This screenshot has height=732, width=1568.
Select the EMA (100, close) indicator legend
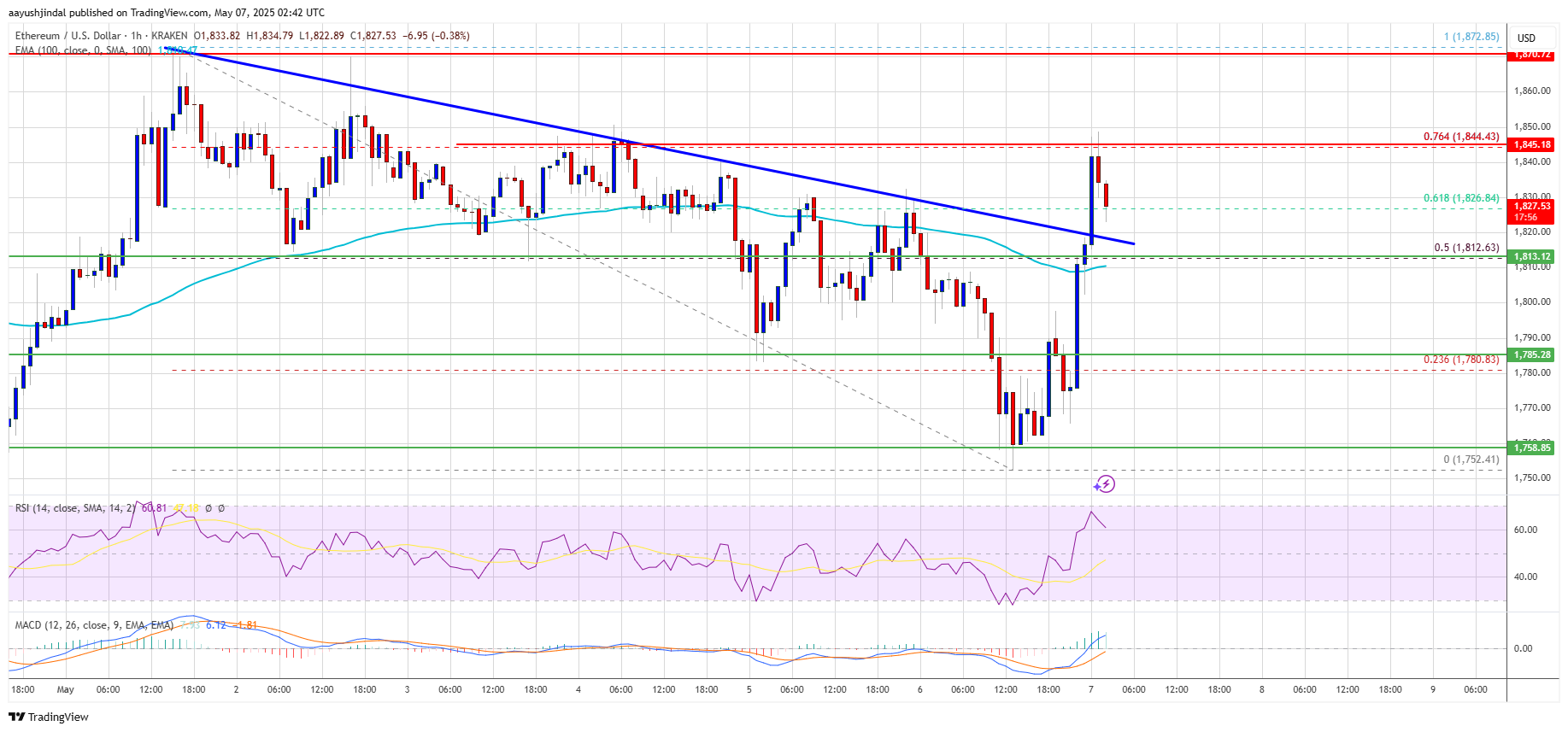(x=82, y=50)
